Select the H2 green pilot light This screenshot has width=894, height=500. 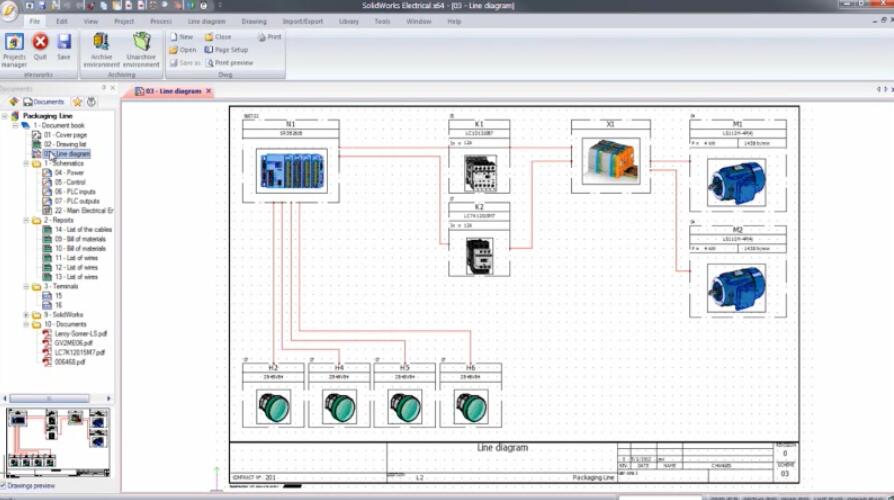click(x=273, y=407)
